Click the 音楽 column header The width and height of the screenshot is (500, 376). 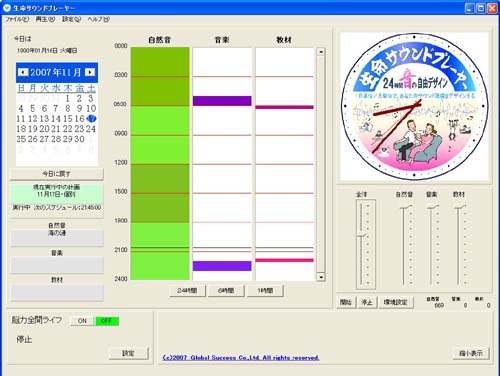click(x=222, y=40)
